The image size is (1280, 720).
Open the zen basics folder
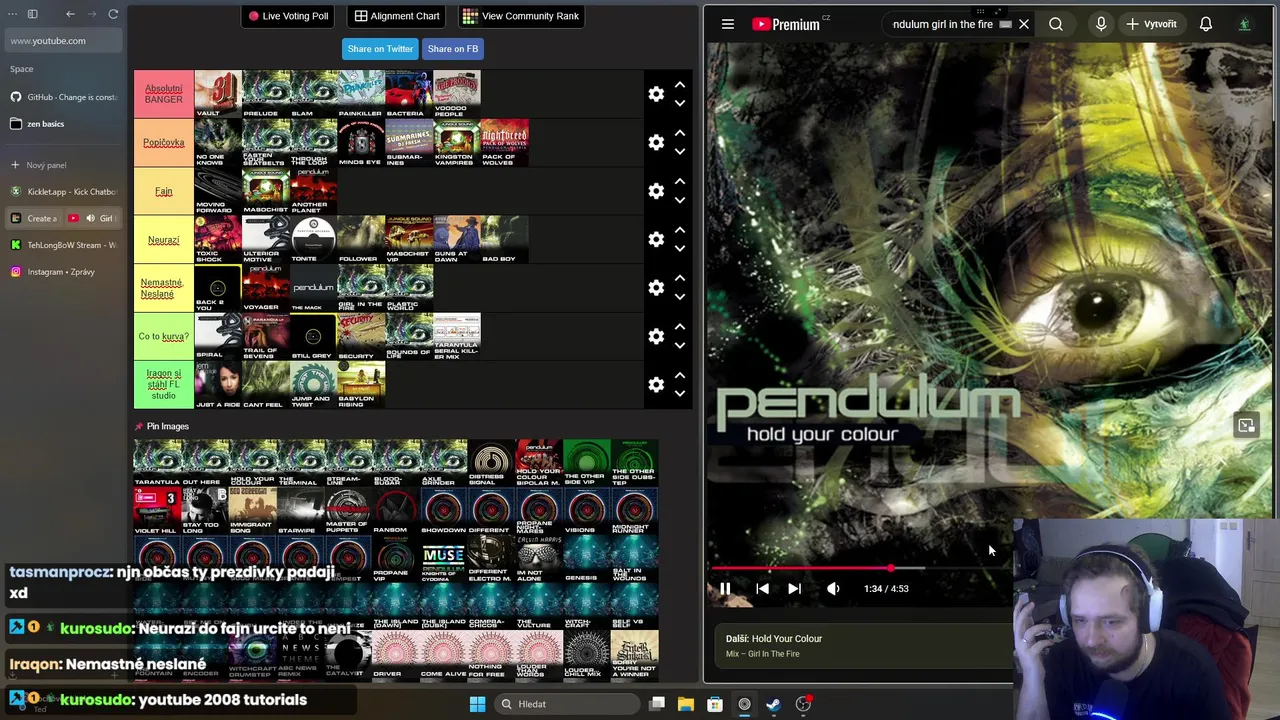pos(63,124)
